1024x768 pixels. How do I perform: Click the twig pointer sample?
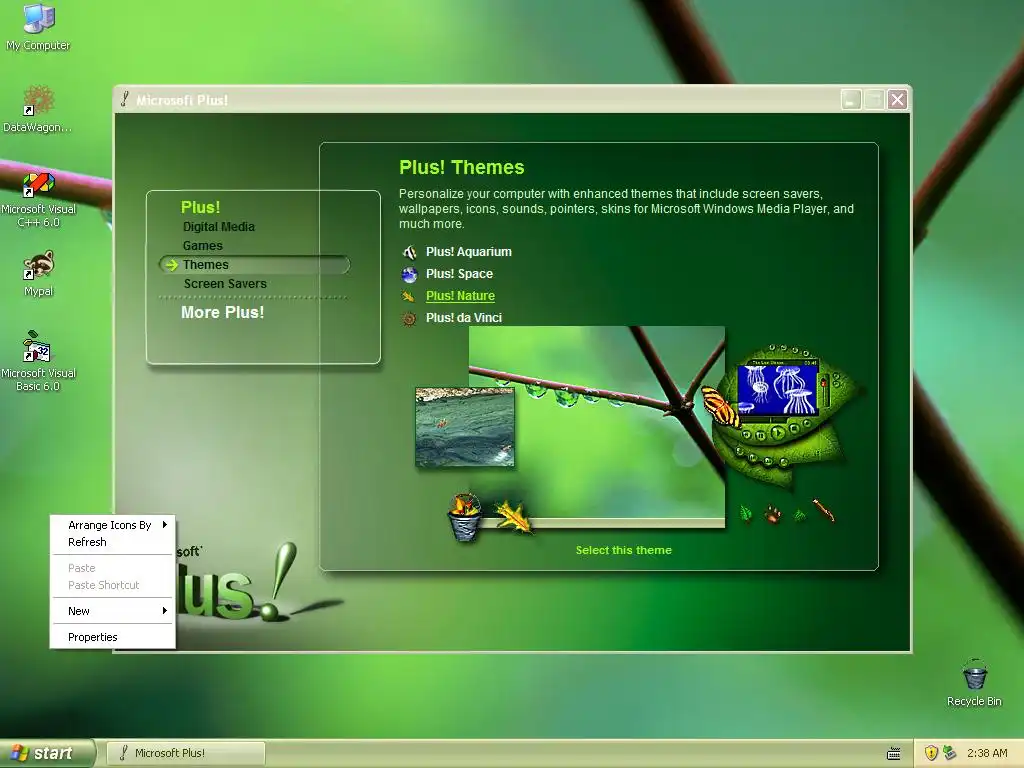(x=824, y=510)
